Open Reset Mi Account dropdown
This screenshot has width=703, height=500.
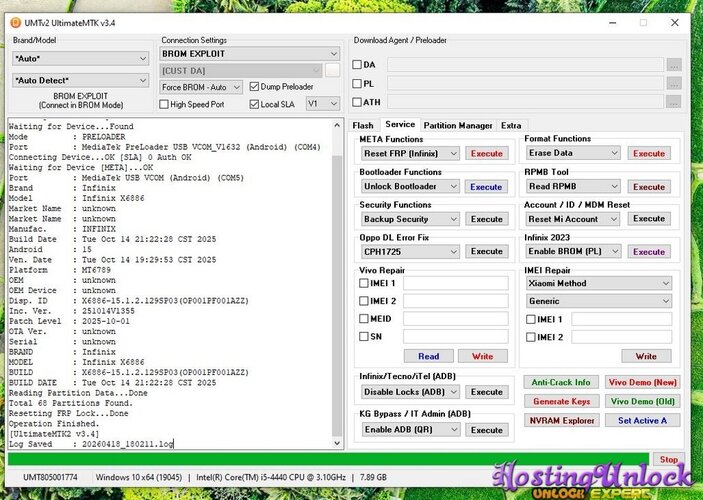(x=573, y=219)
